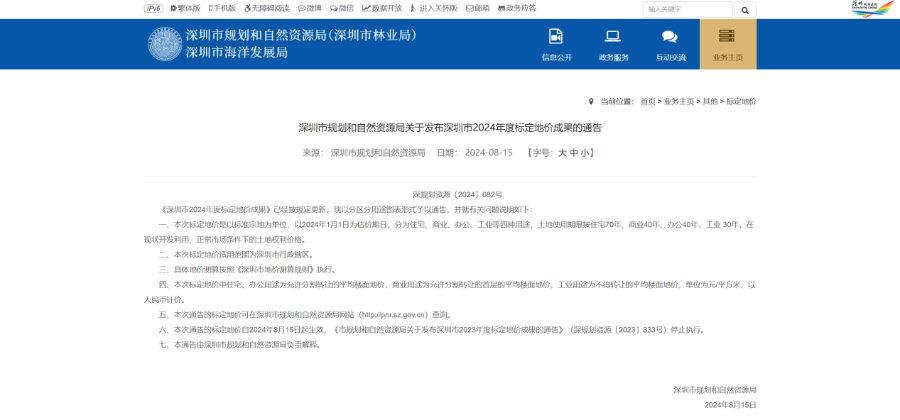Switch to 繁体版 traditional Chinese
900x420 pixels.
(184, 8)
